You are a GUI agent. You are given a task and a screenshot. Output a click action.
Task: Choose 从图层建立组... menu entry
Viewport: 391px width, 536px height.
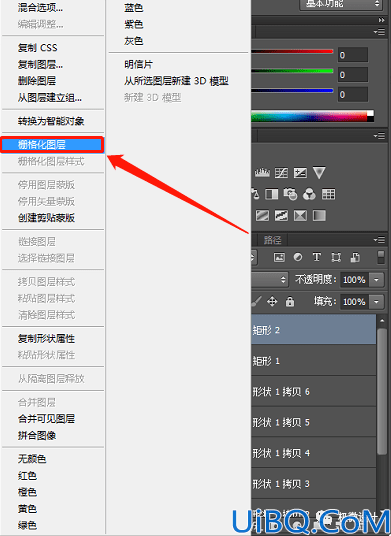tap(50, 98)
